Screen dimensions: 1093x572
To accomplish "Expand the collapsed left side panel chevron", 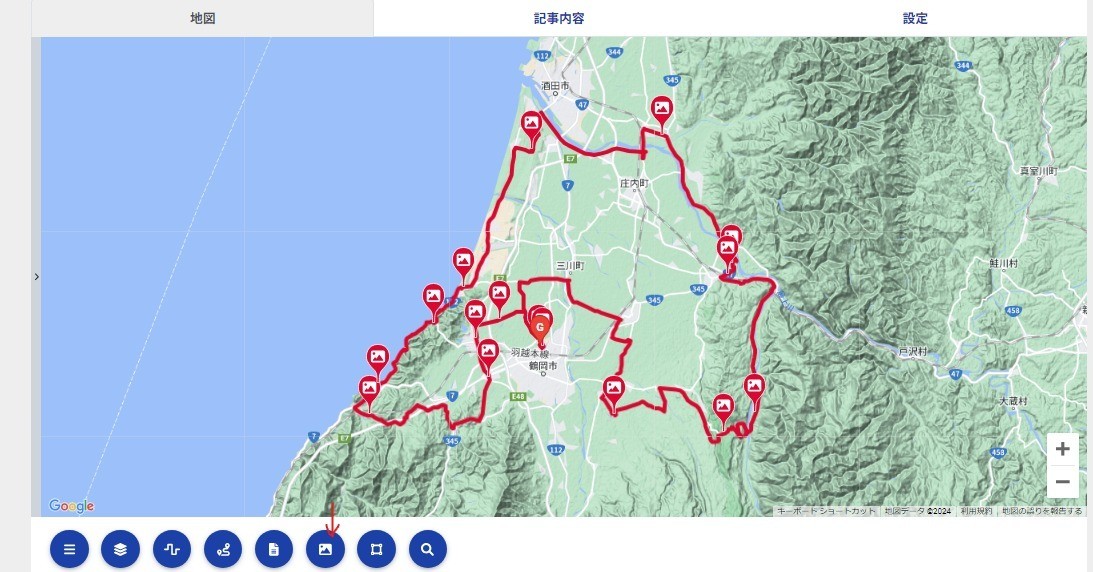I will click(x=36, y=277).
